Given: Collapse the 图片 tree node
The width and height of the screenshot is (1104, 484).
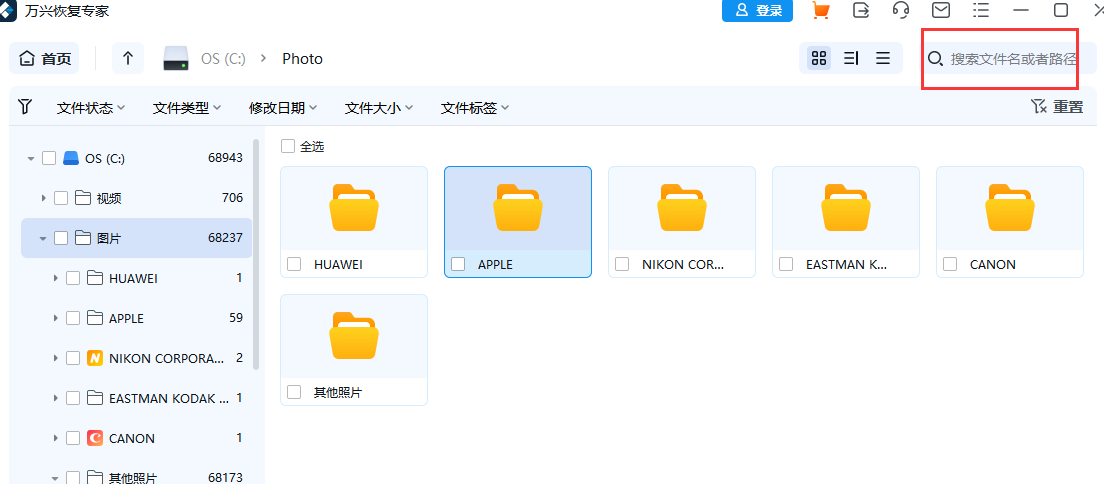Looking at the screenshot, I should [43, 239].
